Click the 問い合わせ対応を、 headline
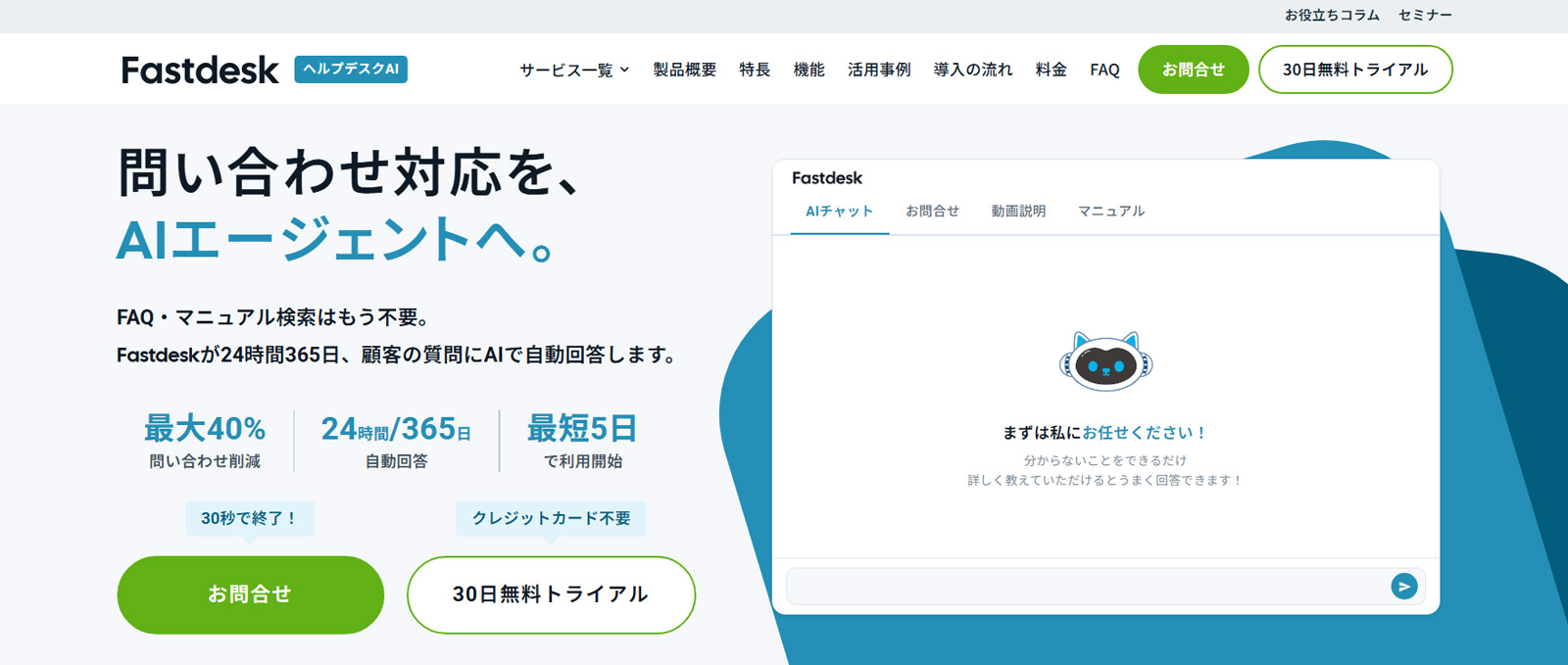 [350, 172]
